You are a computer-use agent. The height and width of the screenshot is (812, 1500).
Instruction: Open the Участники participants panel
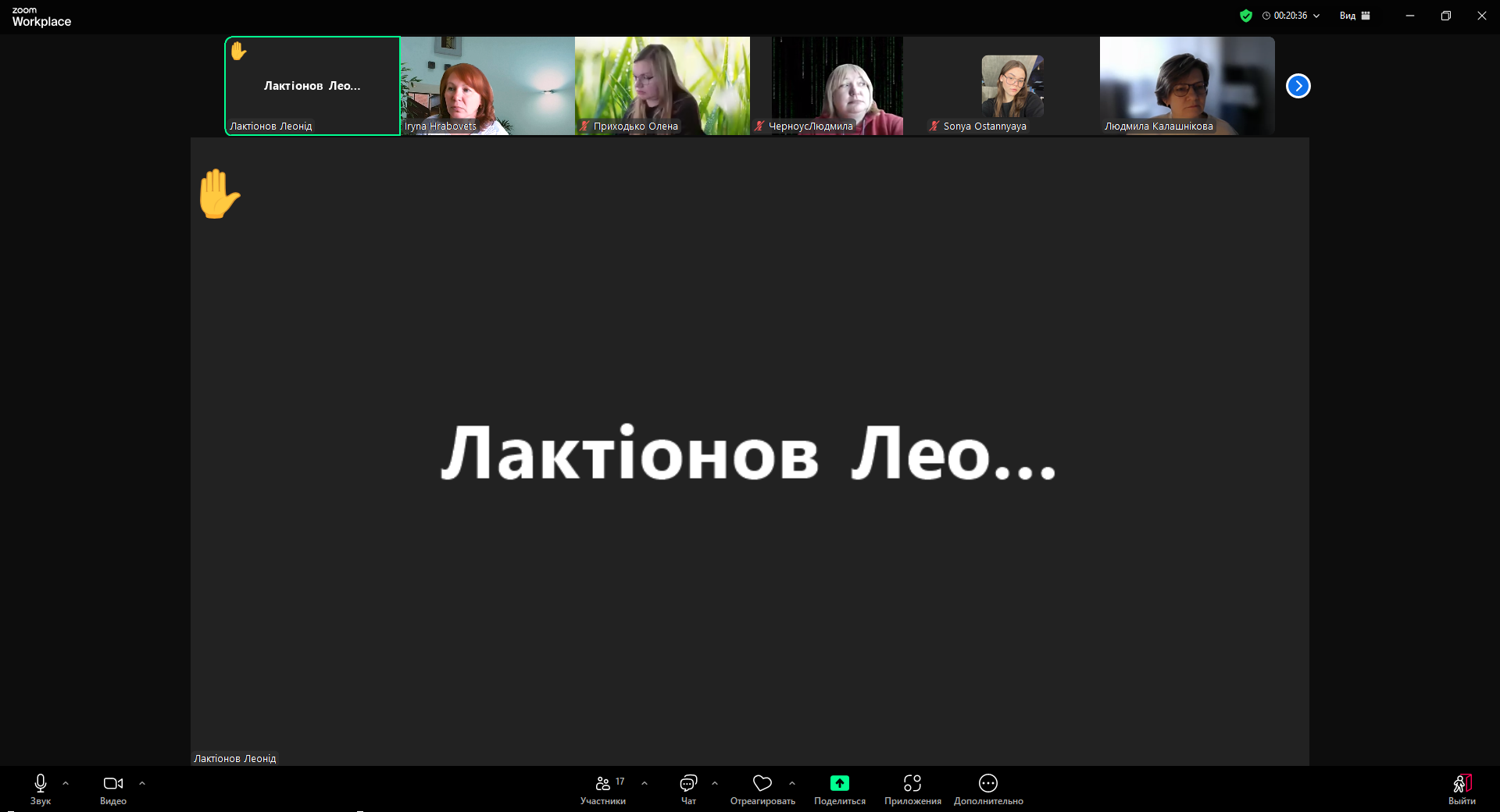(x=603, y=784)
